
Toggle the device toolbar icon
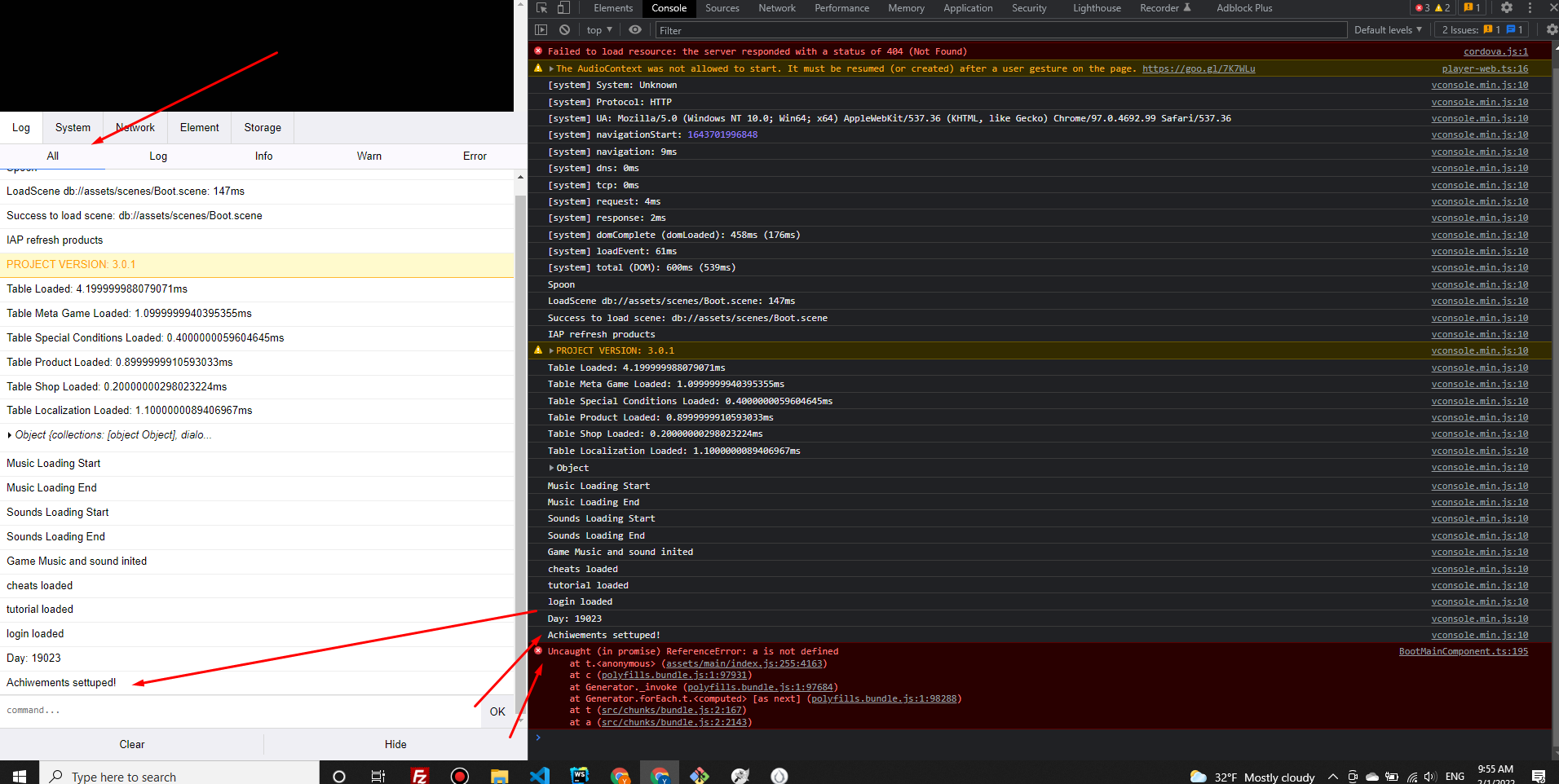point(563,8)
